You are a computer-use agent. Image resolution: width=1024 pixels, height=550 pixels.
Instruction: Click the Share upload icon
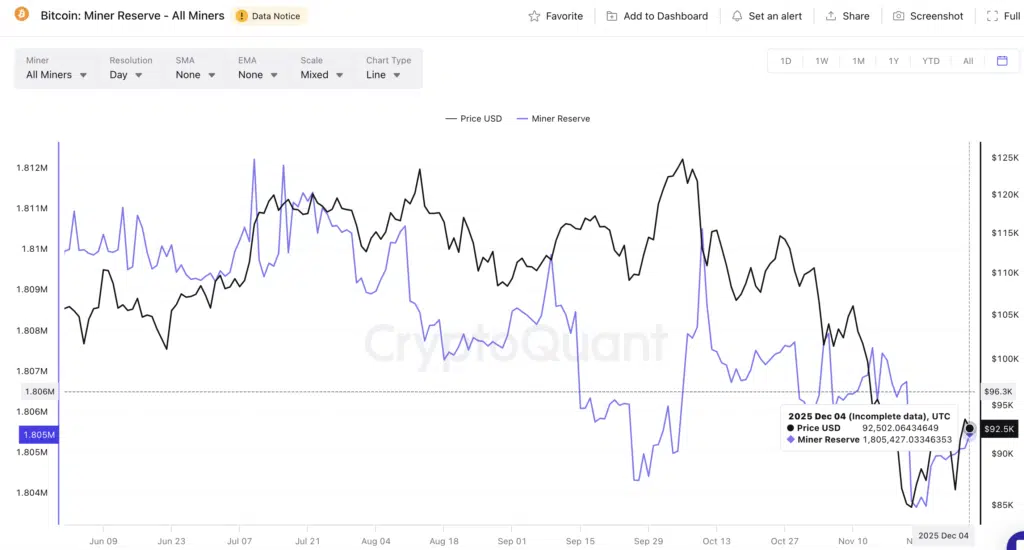coord(830,16)
